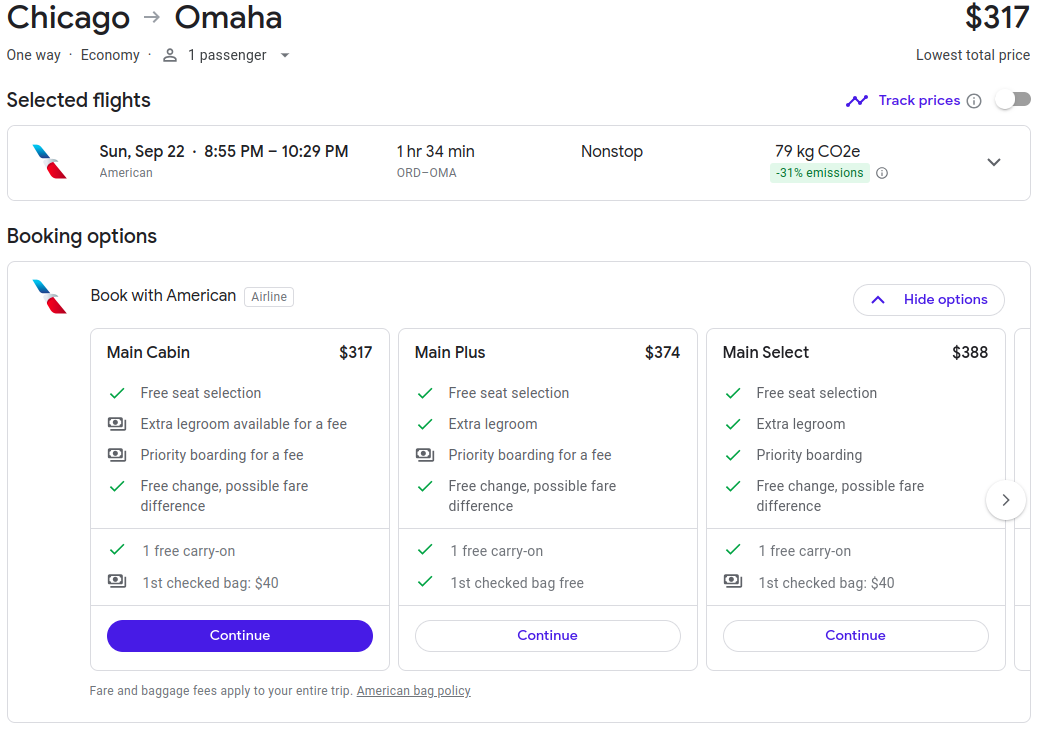Click the fee icon beside Extra legroom in Main Cabin
Viewport: 1038px width, 730px height.
tap(118, 424)
